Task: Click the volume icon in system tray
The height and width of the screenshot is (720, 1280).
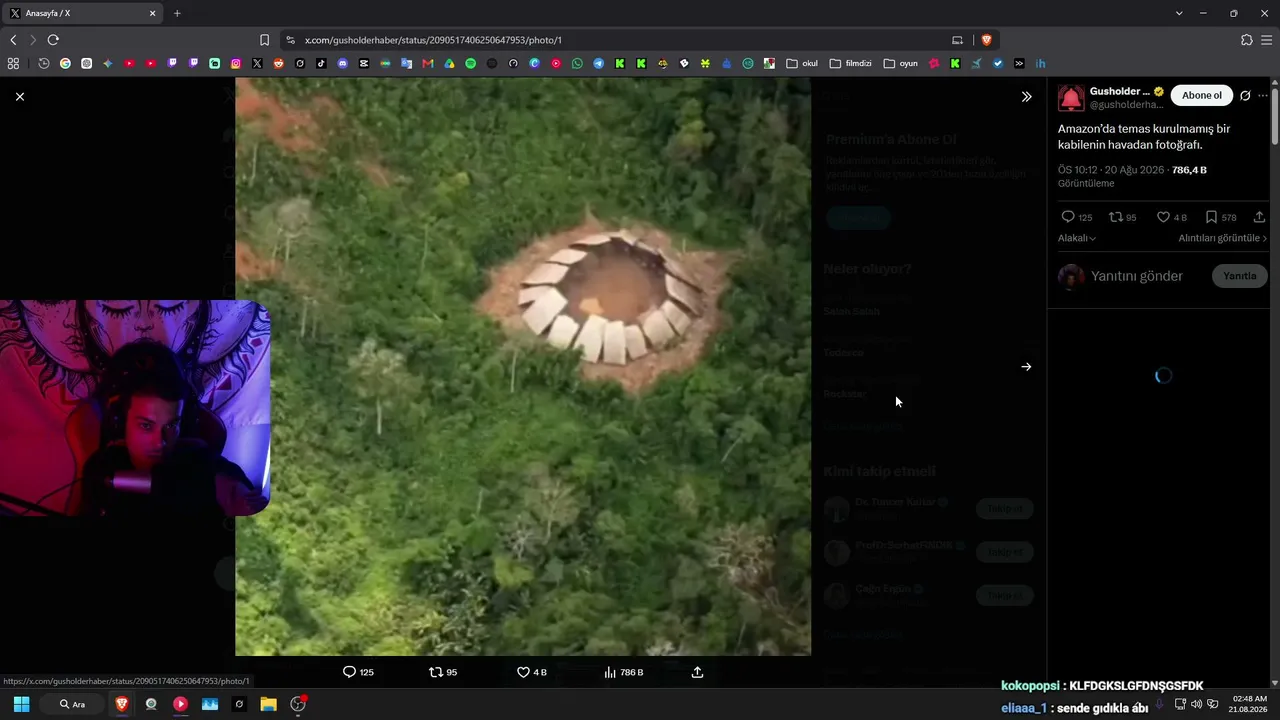Action: click(1196, 704)
